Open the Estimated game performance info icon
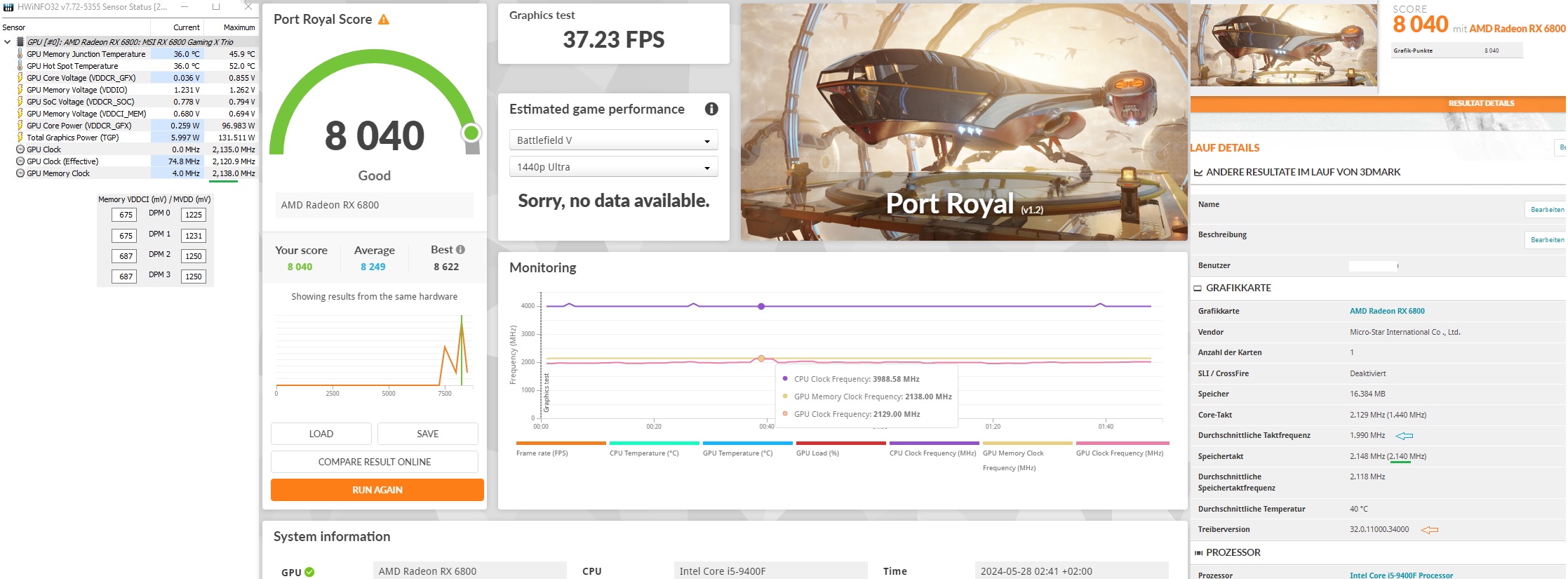 click(711, 109)
